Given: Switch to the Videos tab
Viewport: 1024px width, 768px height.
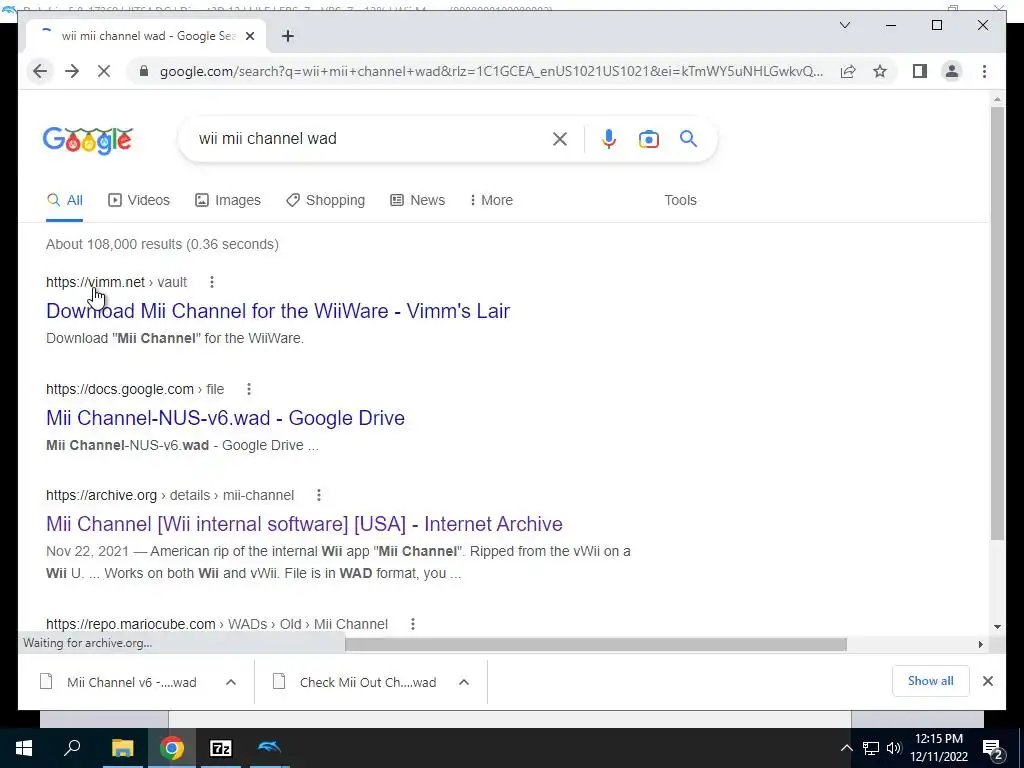Looking at the screenshot, I should pyautogui.click(x=138, y=200).
